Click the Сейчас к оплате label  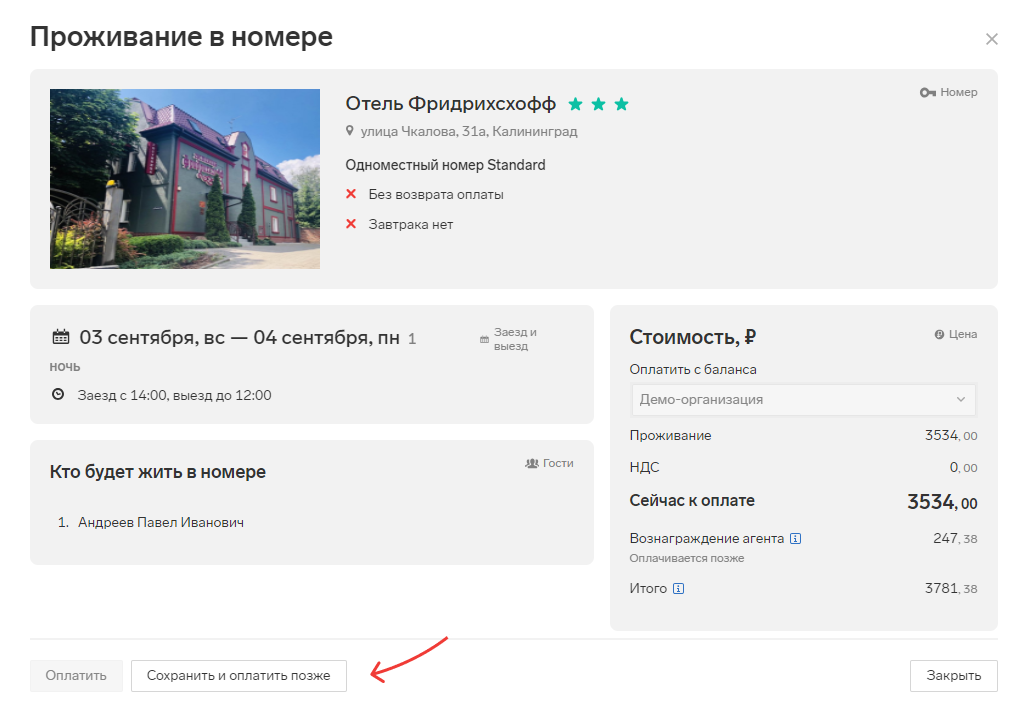[692, 501]
